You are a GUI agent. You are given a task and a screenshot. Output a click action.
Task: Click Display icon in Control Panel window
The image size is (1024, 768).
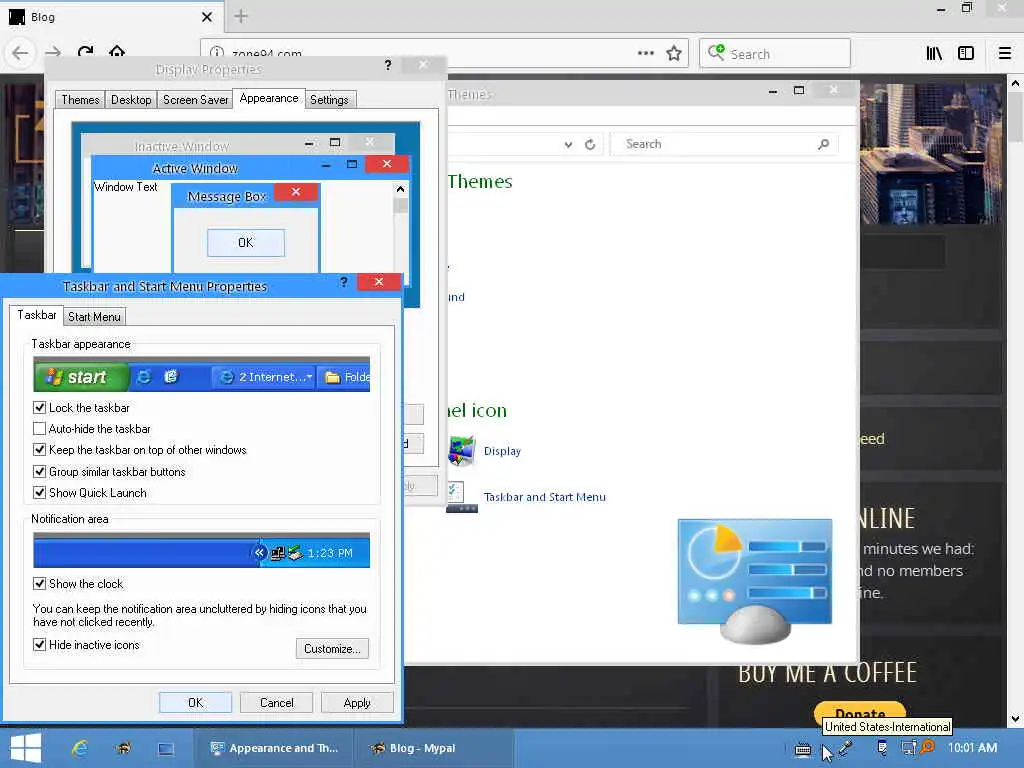coord(462,451)
